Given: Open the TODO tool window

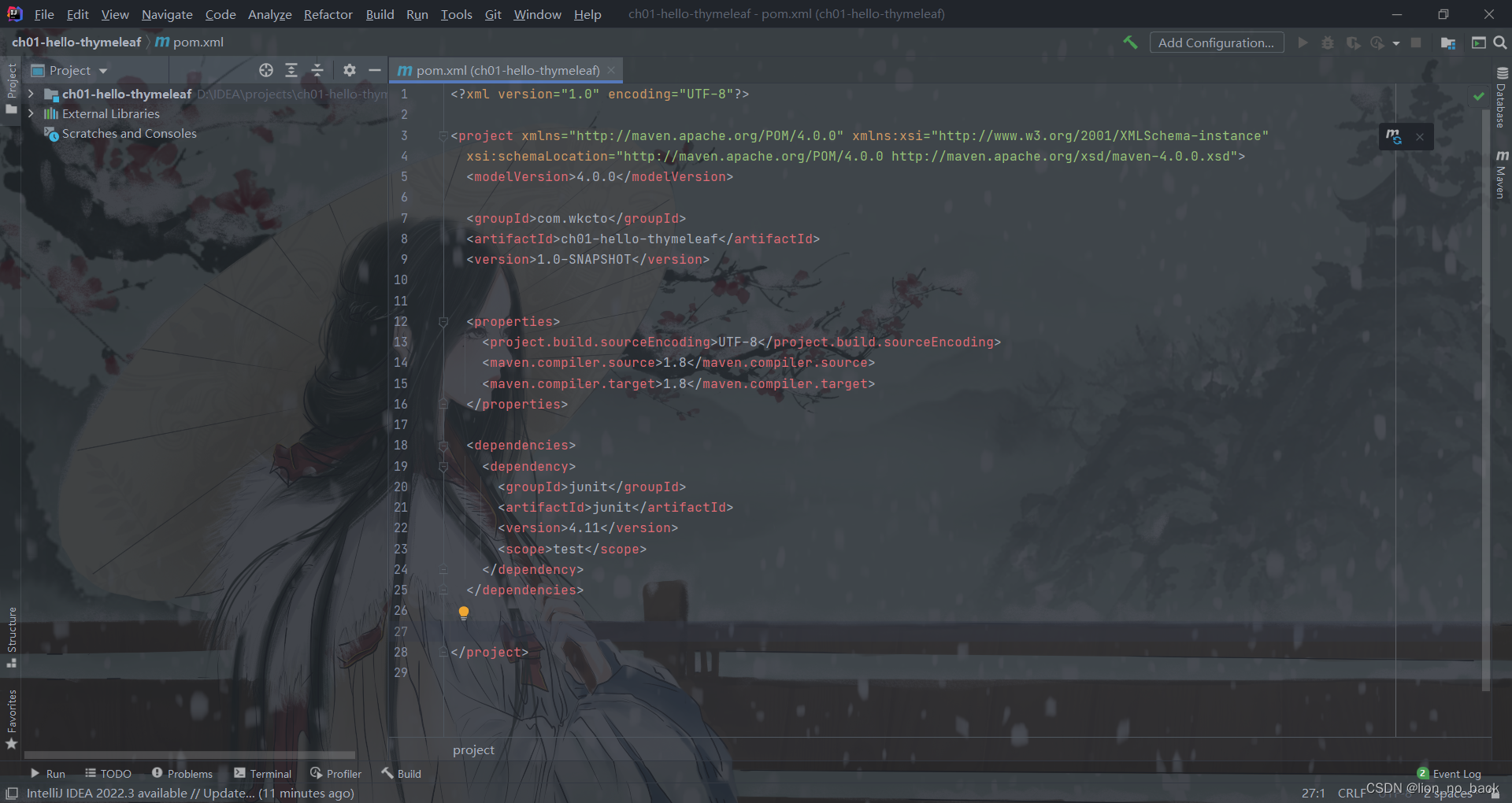Looking at the screenshot, I should pyautogui.click(x=108, y=774).
